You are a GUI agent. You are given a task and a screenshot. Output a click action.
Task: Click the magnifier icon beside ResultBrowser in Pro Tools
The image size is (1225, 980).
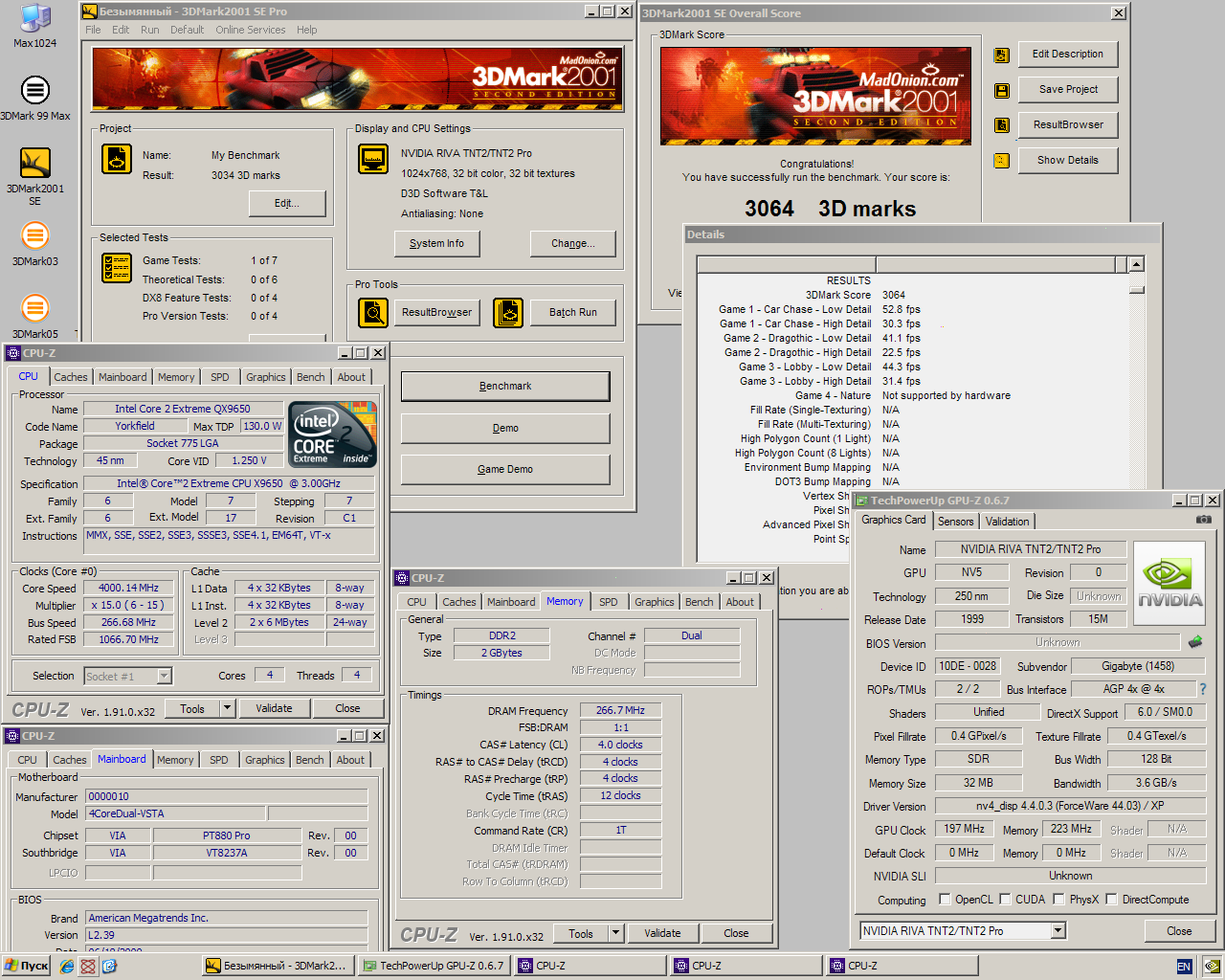[x=373, y=312]
